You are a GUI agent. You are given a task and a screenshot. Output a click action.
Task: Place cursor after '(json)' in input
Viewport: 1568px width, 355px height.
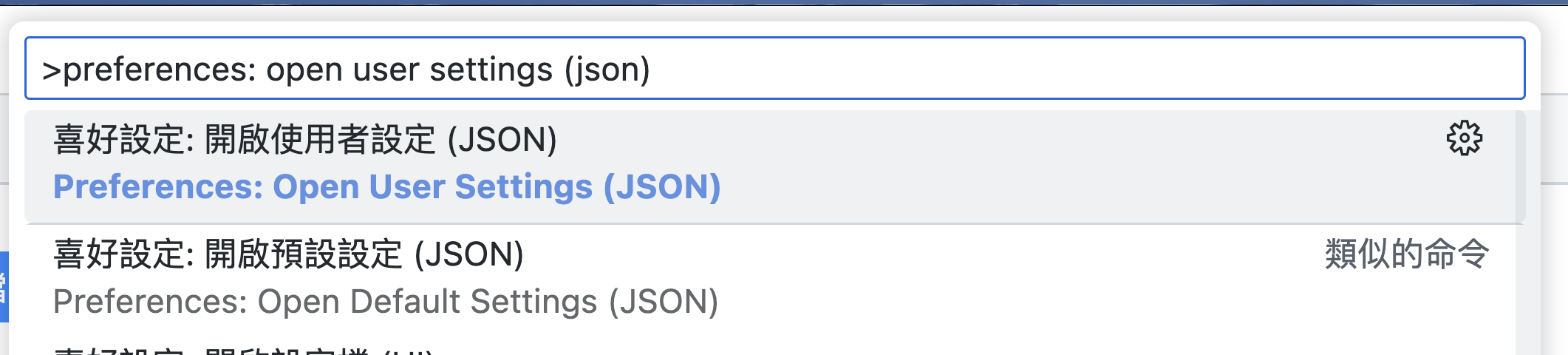coord(651,70)
